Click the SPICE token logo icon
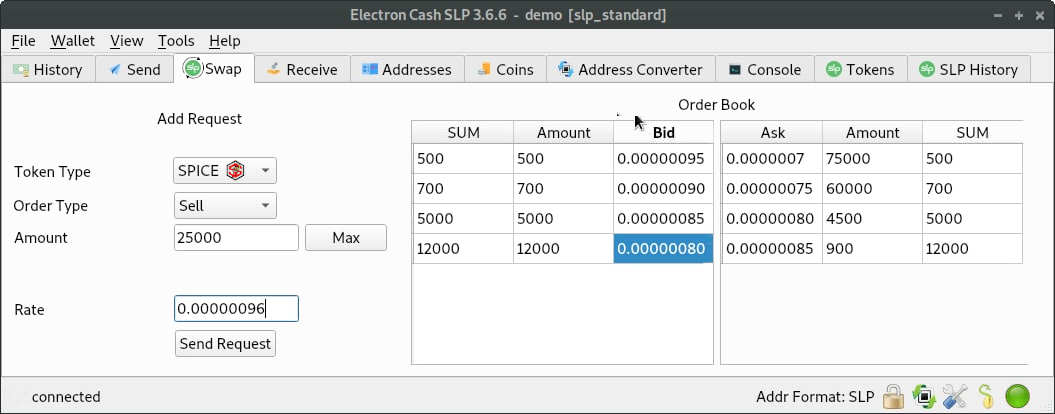 (235, 171)
